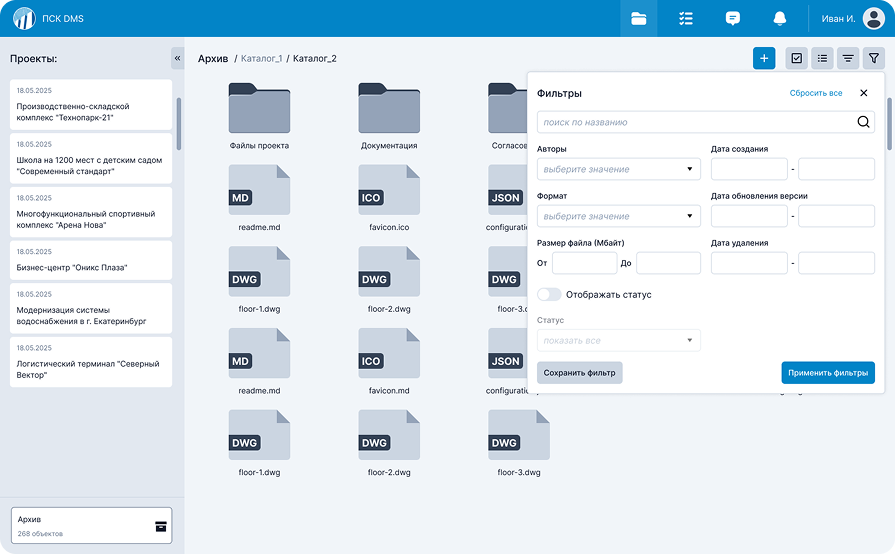Collapse the projects sidebar with chevron
This screenshot has height=554, width=895.
(x=177, y=58)
